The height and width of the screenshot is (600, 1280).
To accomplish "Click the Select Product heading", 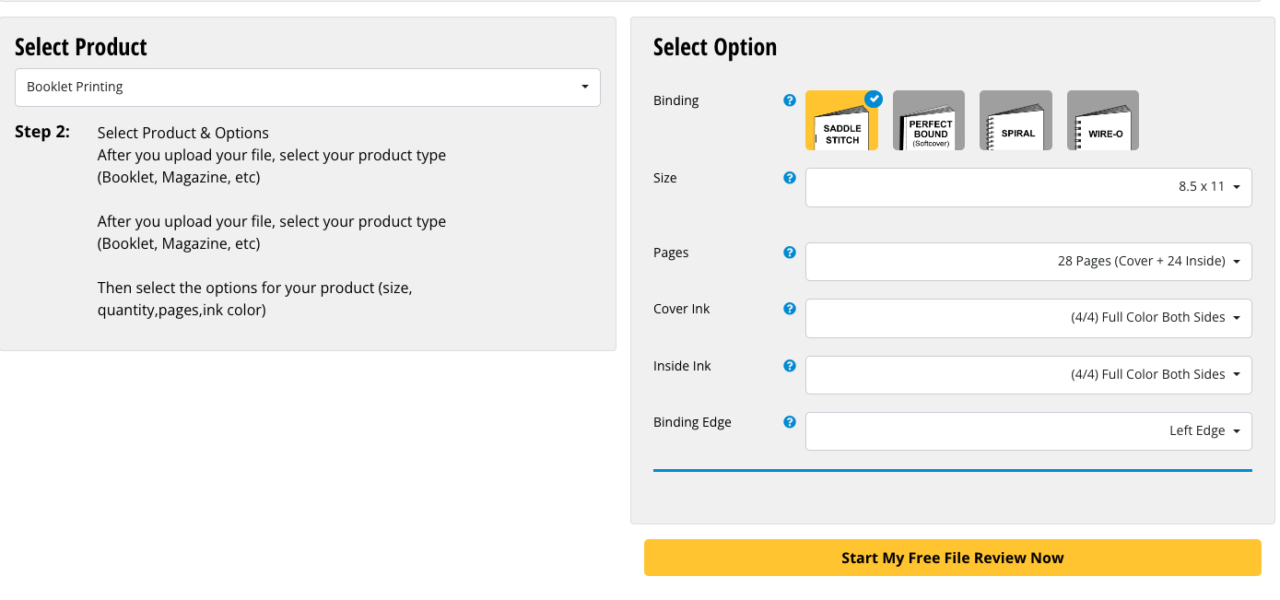I will pyautogui.click(x=81, y=47).
